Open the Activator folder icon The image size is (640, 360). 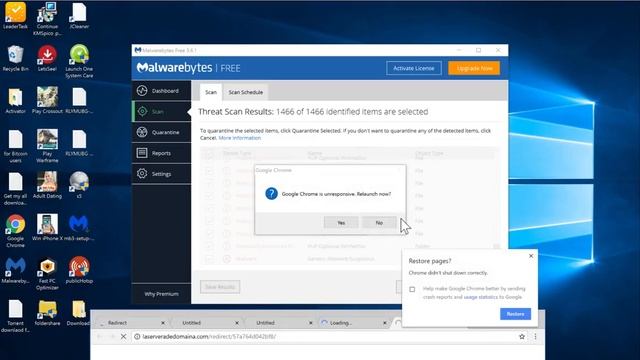tap(16, 100)
